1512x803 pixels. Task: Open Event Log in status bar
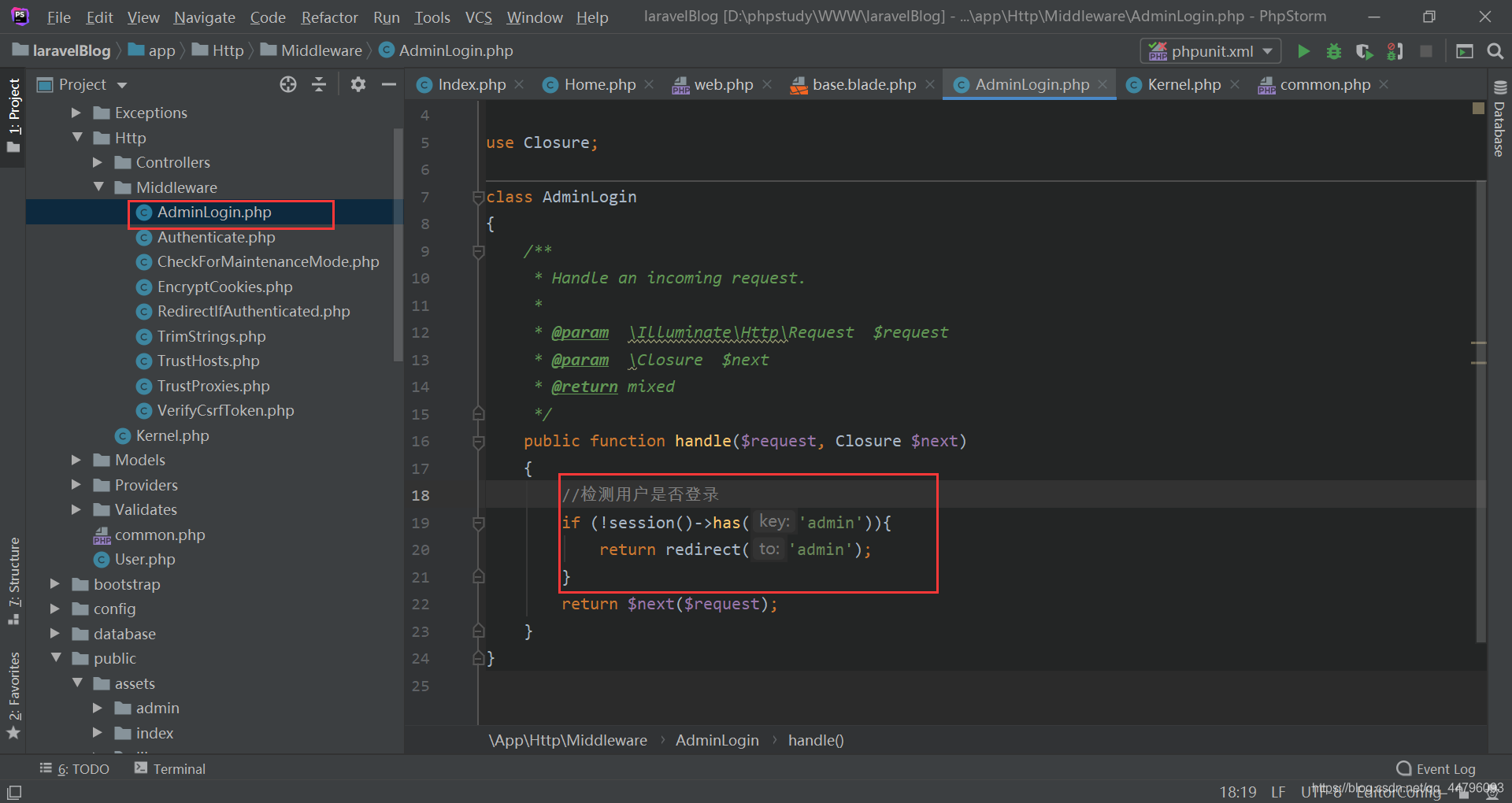[x=1436, y=769]
